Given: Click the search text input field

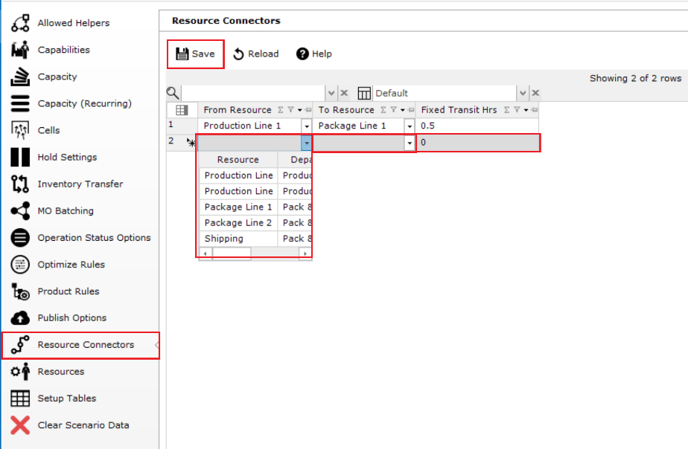Looking at the screenshot, I should 254,93.
